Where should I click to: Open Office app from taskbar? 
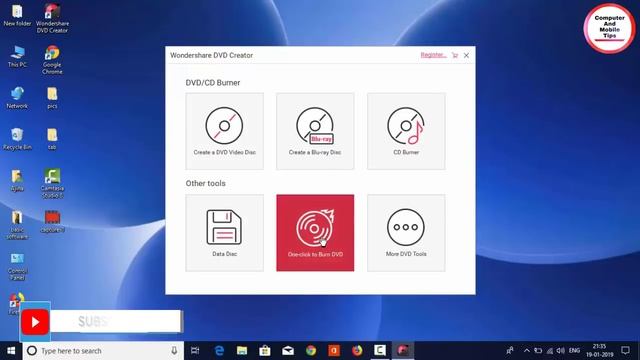[334, 351]
